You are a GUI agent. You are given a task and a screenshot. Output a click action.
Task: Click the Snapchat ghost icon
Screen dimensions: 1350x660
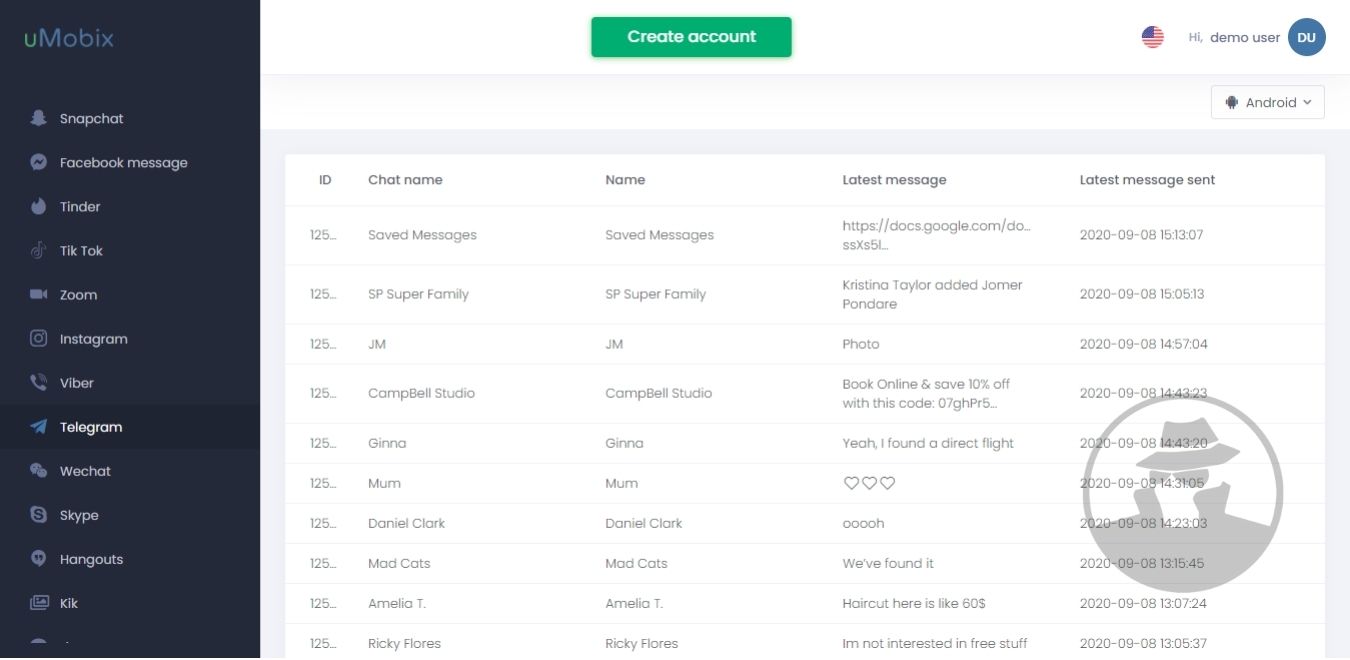tap(39, 118)
